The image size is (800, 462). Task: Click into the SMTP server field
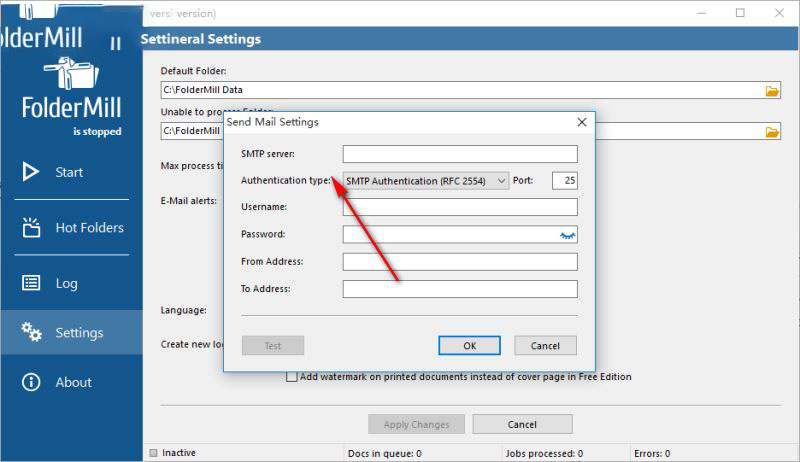(x=460, y=154)
